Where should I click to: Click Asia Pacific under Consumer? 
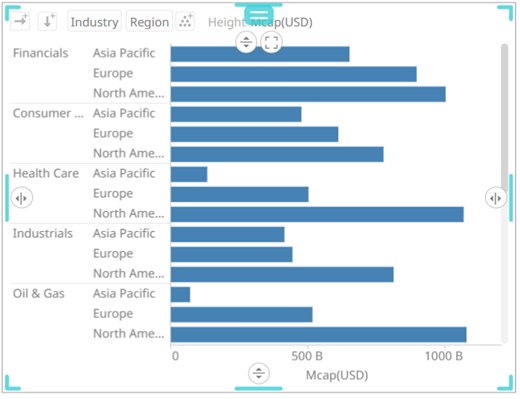(124, 113)
